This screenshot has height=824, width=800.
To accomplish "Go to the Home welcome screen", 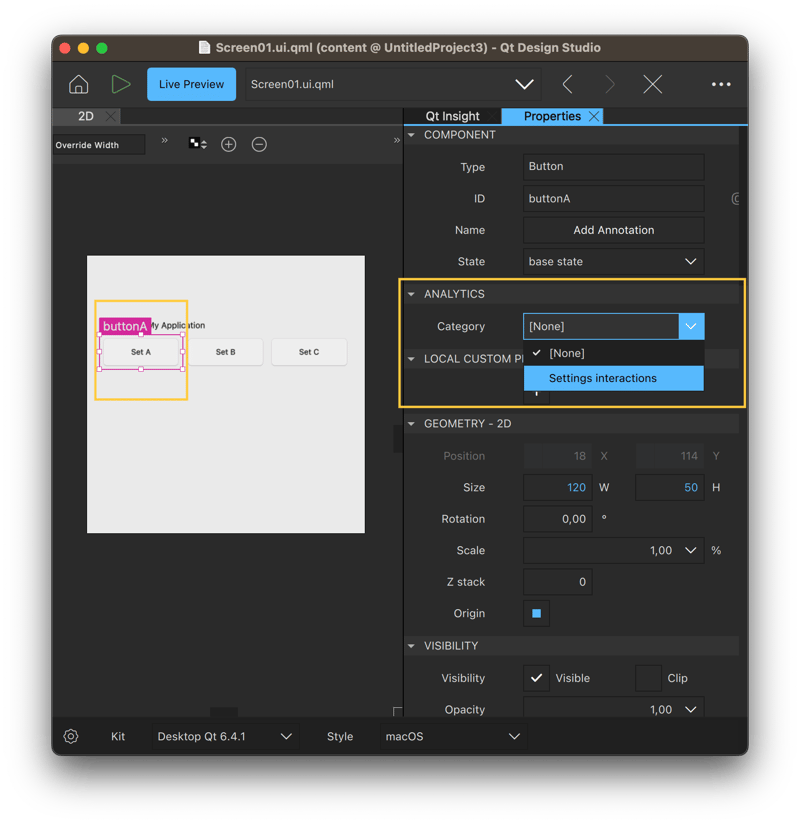I will [x=79, y=85].
